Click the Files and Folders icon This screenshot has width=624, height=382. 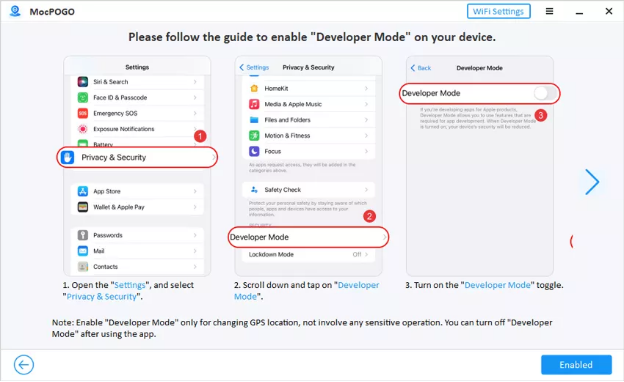(254, 120)
